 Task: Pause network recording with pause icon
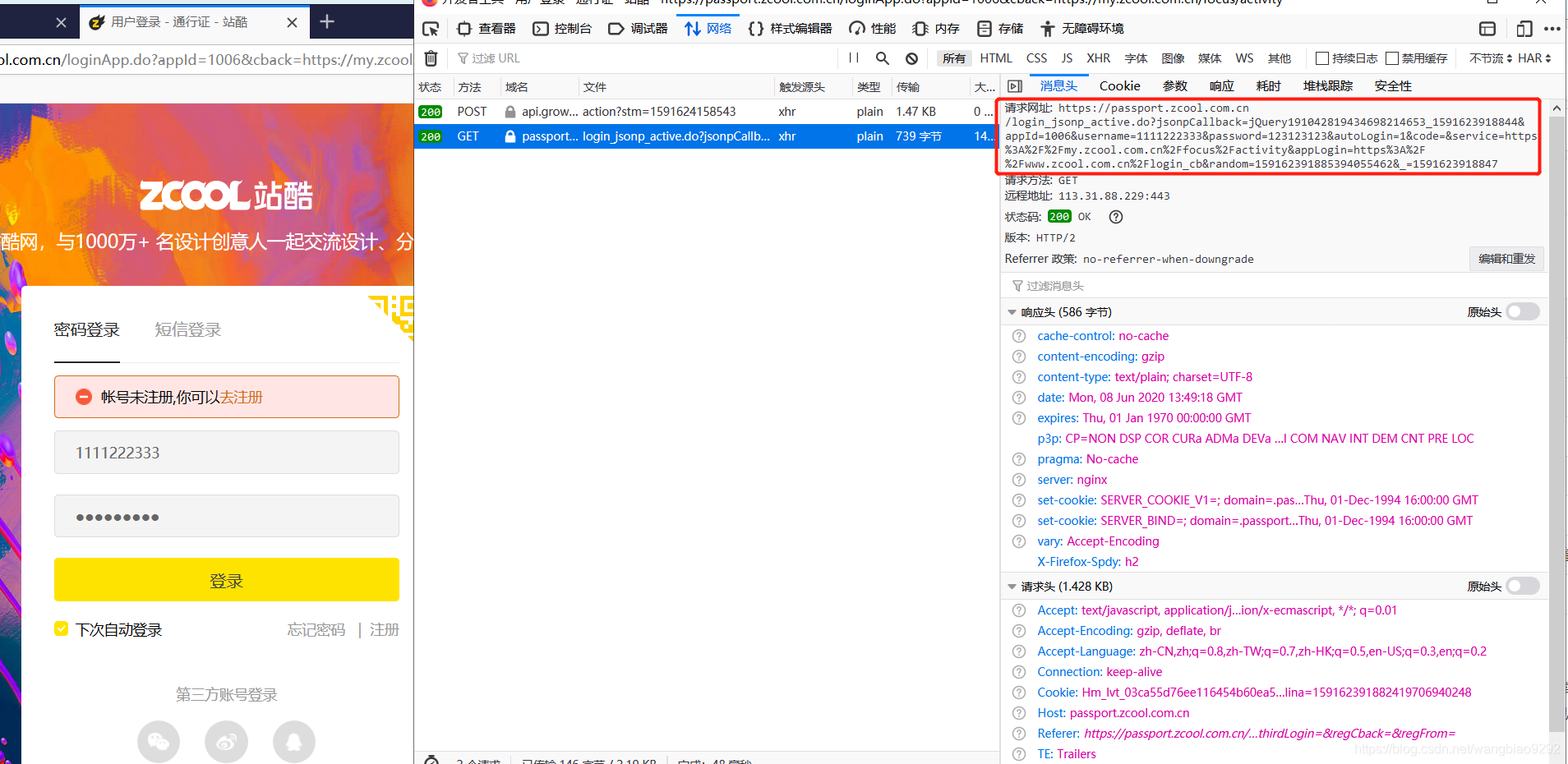tap(854, 58)
